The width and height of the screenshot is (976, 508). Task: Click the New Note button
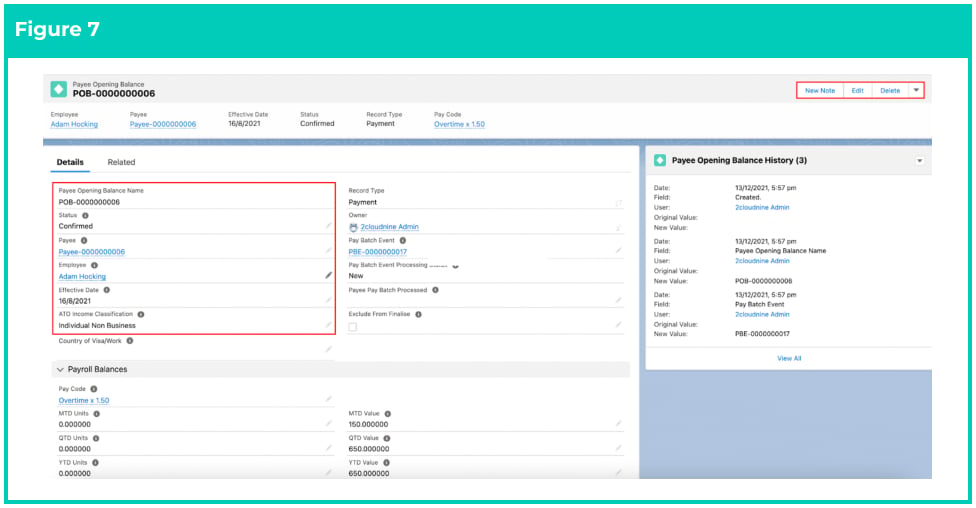(820, 90)
